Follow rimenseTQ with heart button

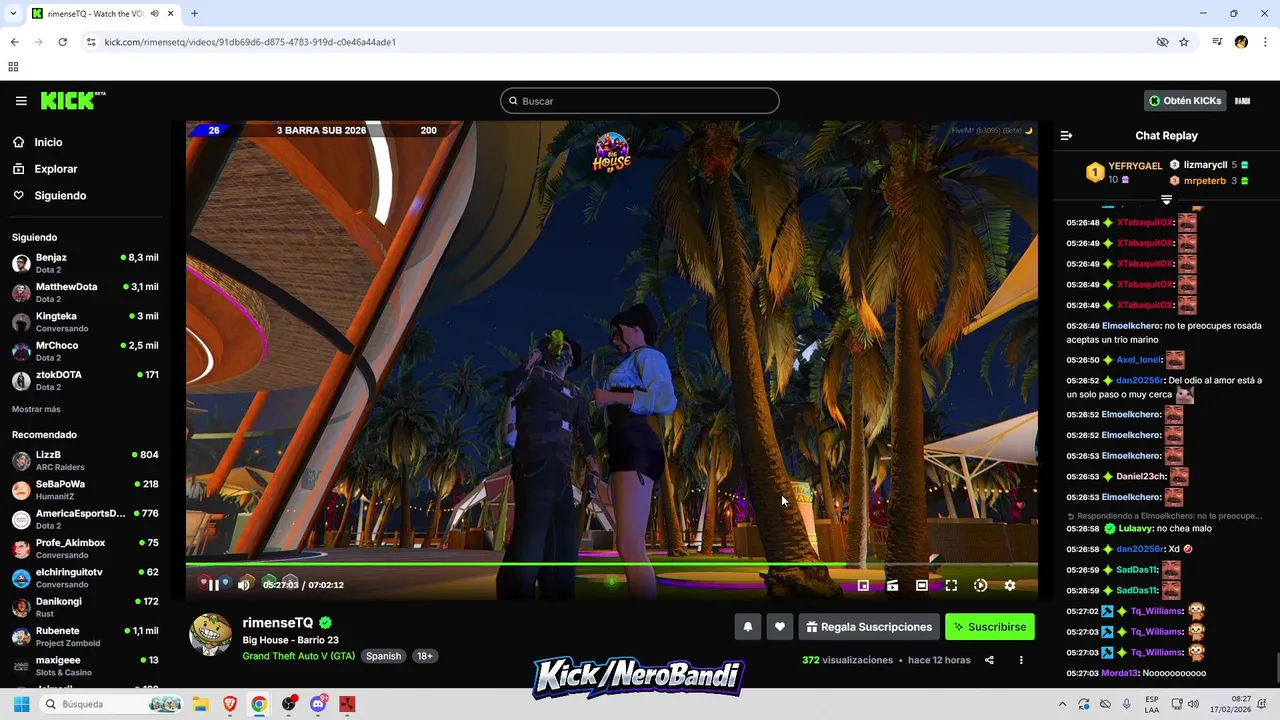[780, 627]
